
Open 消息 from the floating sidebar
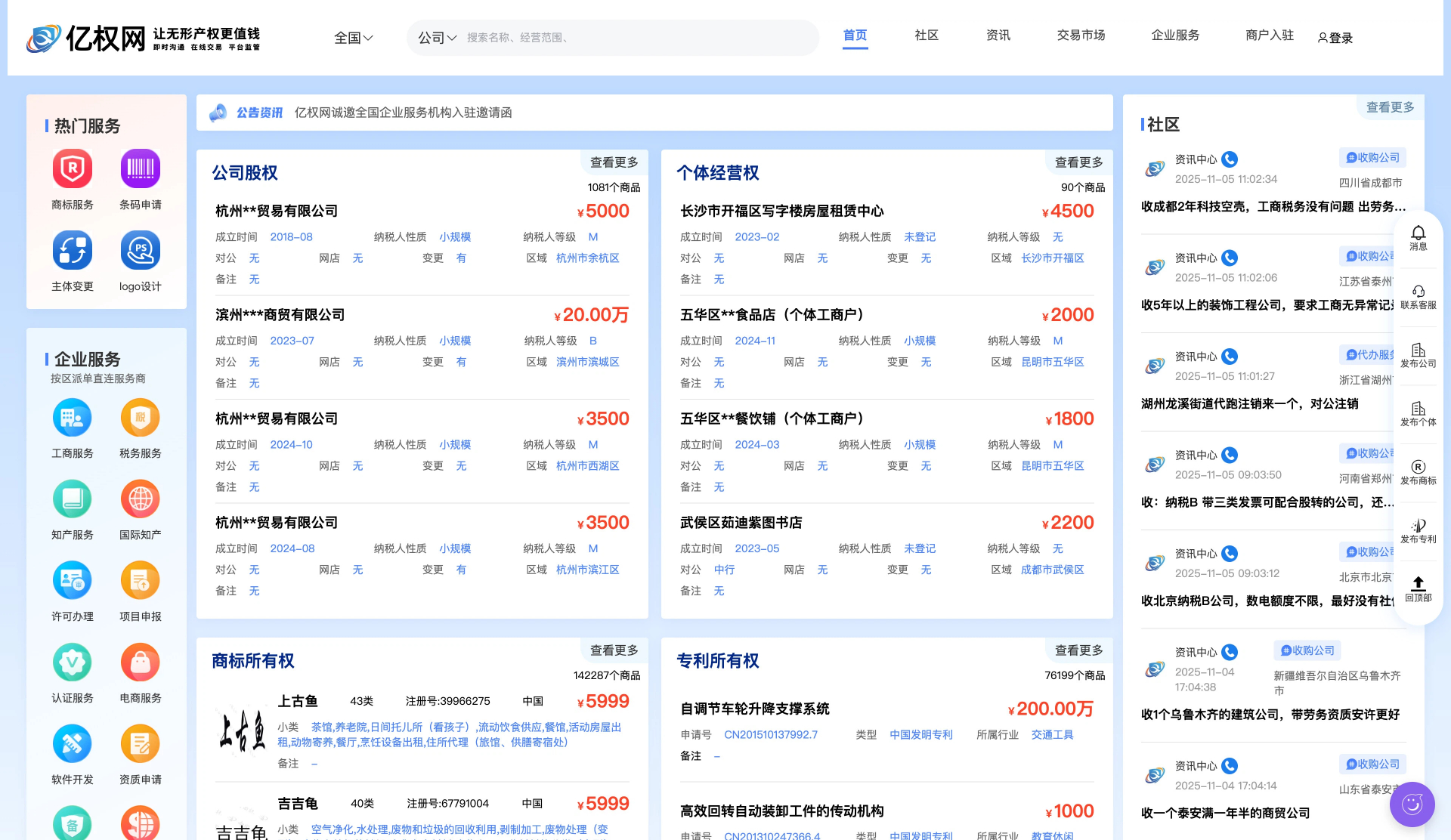pos(1417,240)
